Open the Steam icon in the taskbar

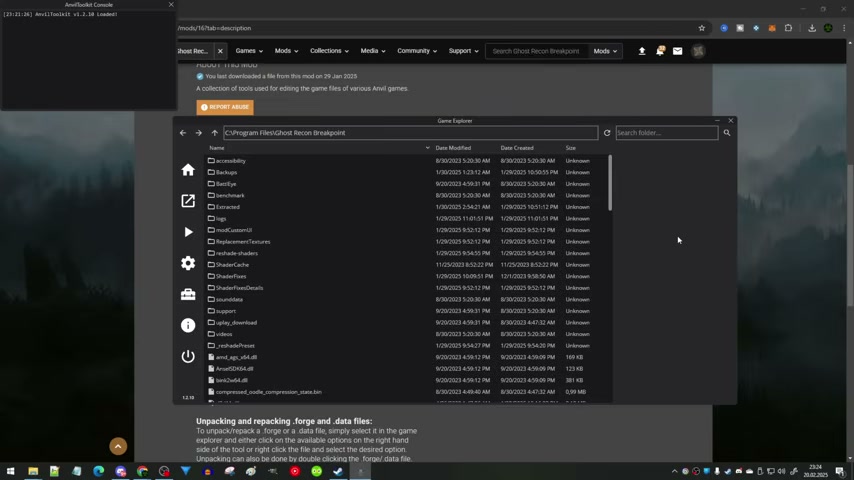338,471
